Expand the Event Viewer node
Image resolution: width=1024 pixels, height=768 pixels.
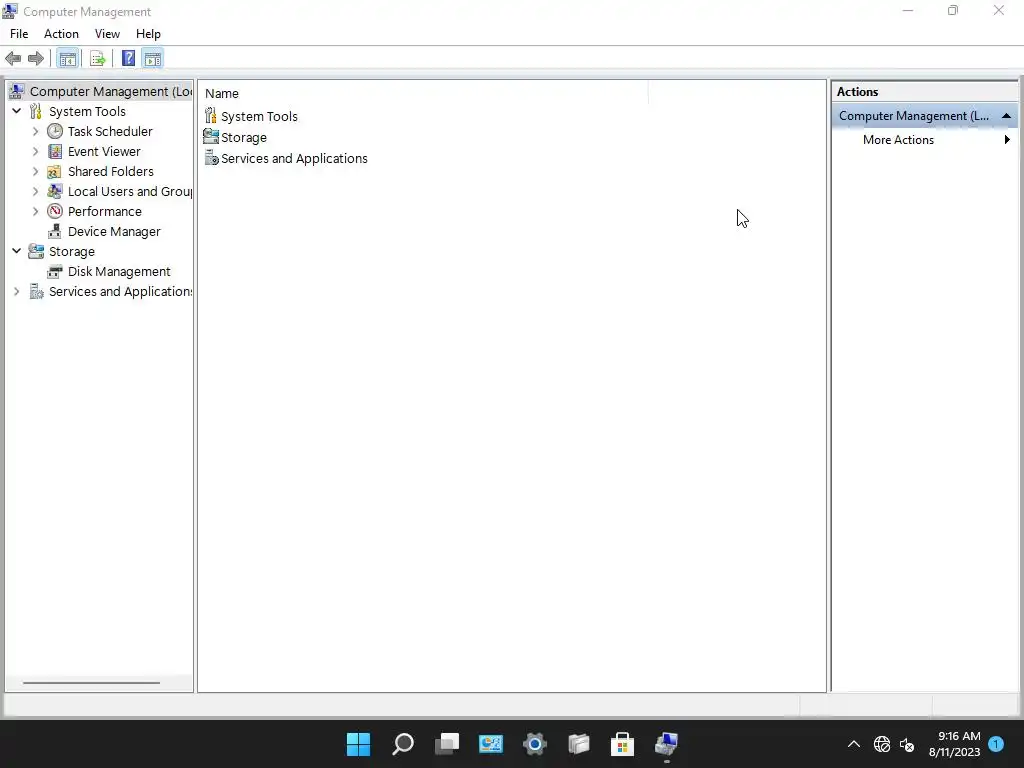coord(36,152)
